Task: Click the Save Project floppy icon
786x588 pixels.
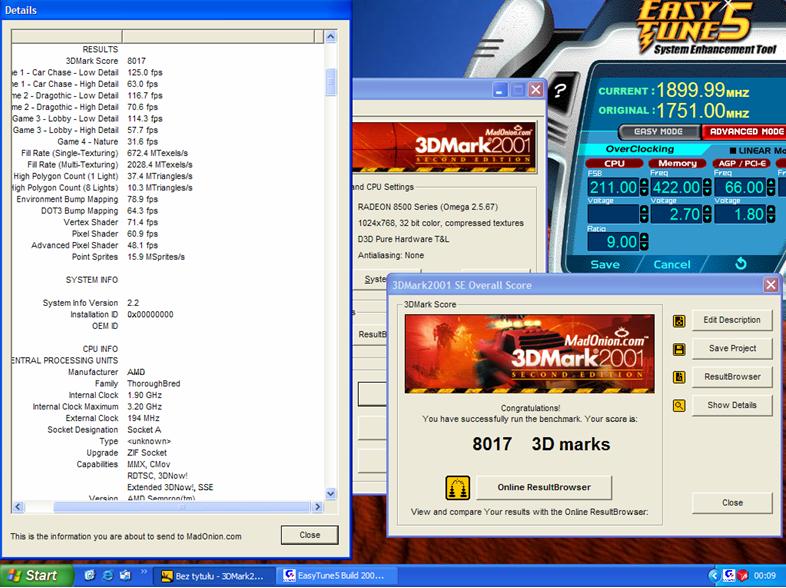Action: (679, 349)
